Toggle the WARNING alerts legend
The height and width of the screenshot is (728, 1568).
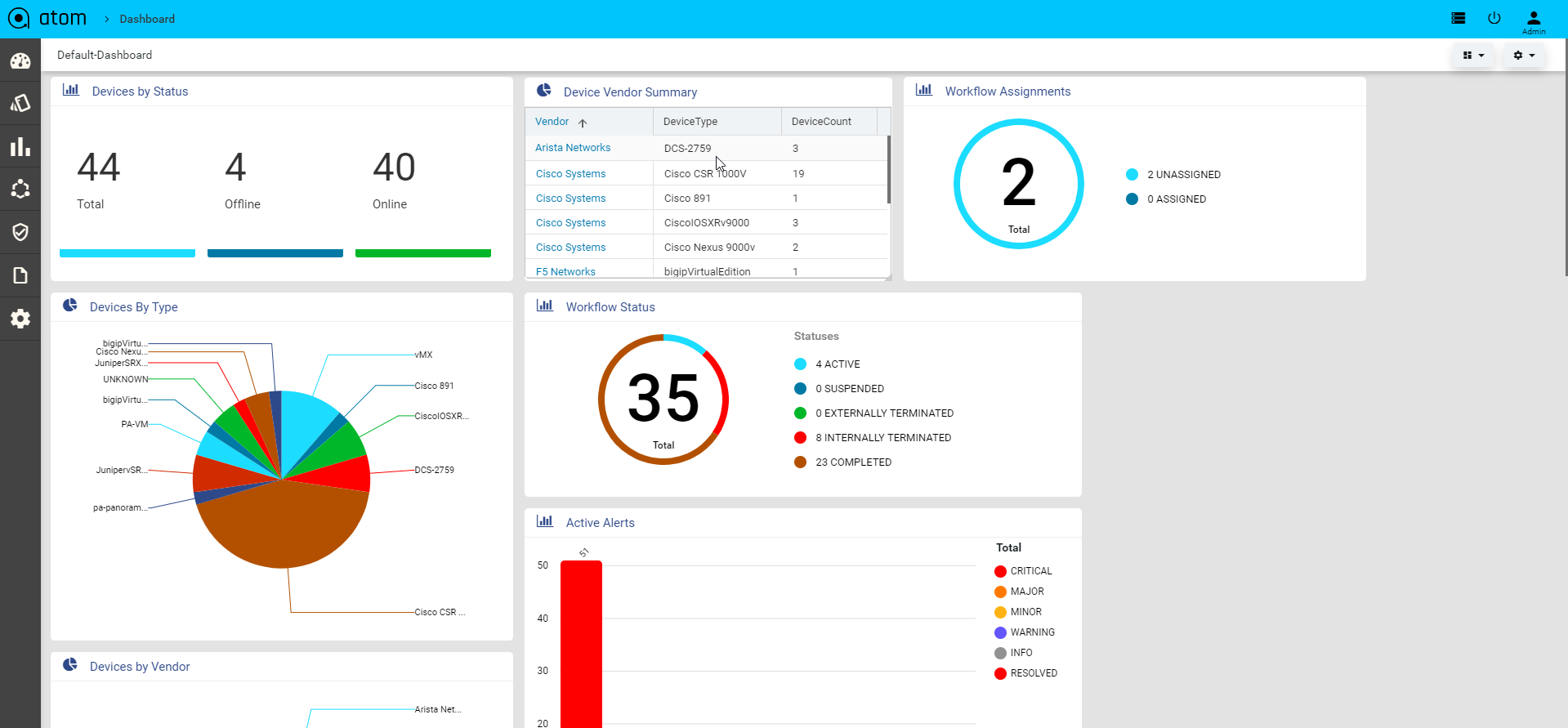(1025, 632)
